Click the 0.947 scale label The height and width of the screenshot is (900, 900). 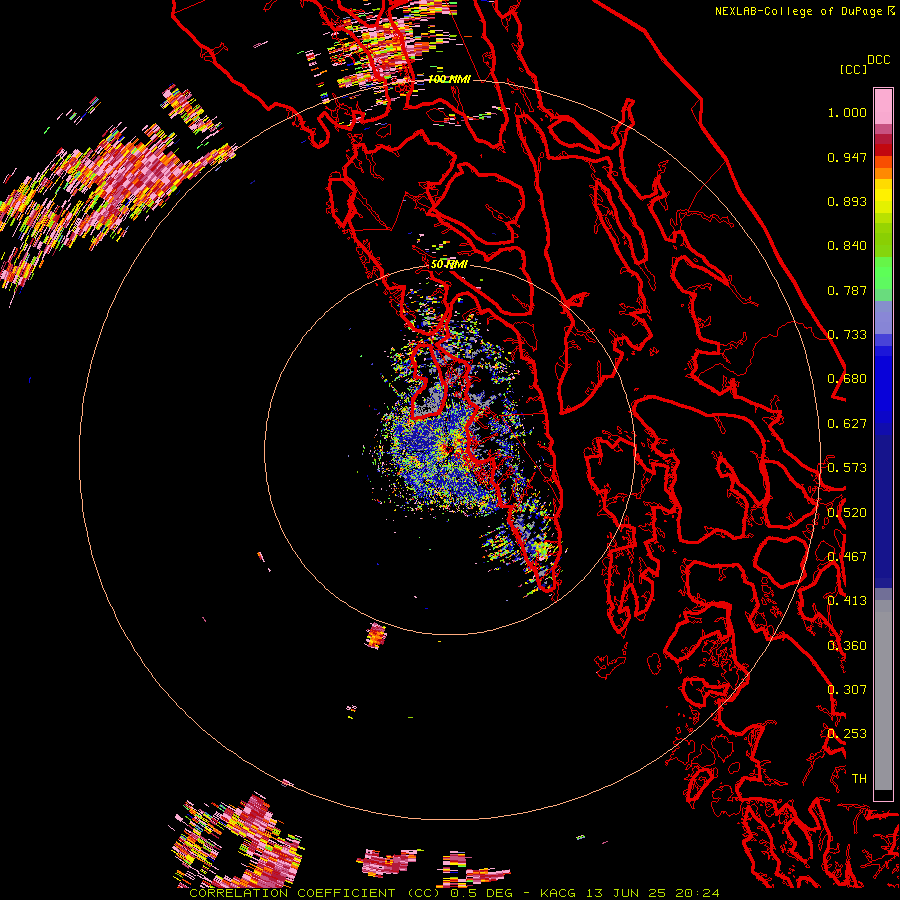pos(847,157)
